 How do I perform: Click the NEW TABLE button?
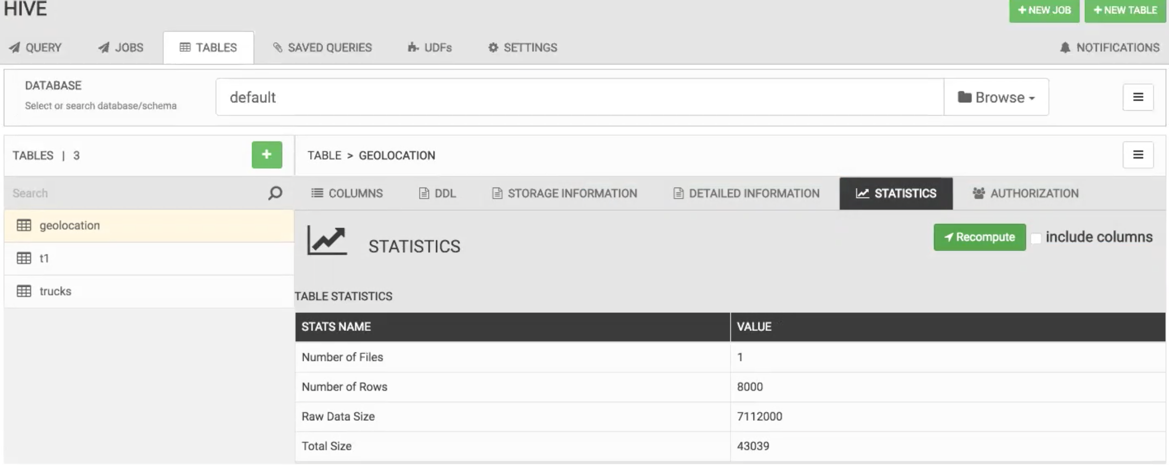[x=1125, y=10]
